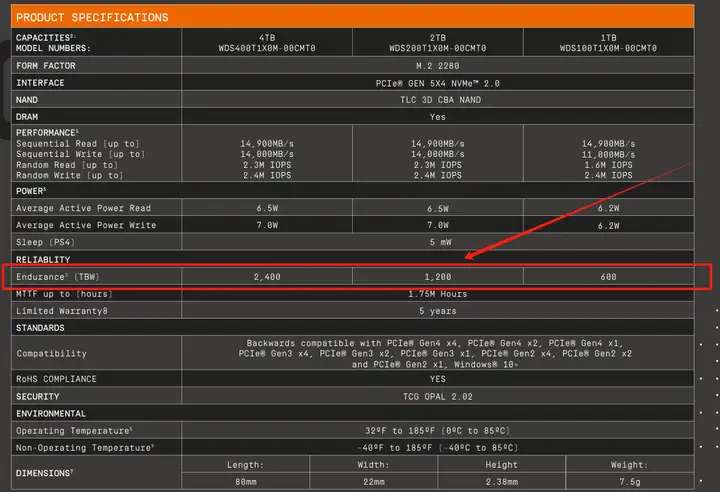Click the PCIe GEN 5X4 NVMe 2.0 value
Viewport: 720px width, 492px height.
coord(438,83)
